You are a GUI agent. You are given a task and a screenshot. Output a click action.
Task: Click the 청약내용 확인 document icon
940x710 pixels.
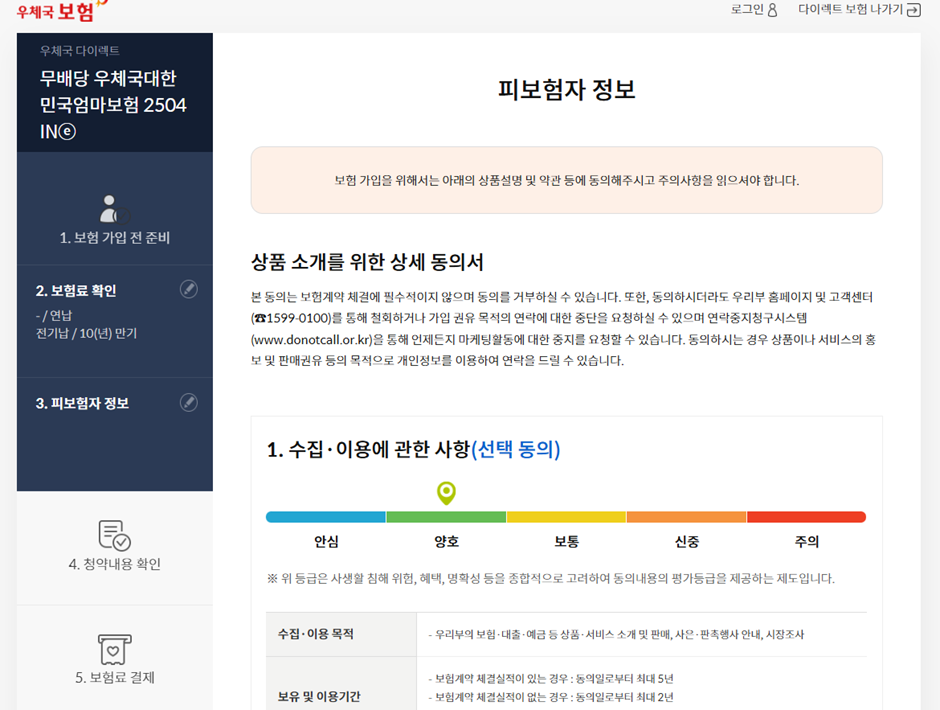(x=115, y=535)
